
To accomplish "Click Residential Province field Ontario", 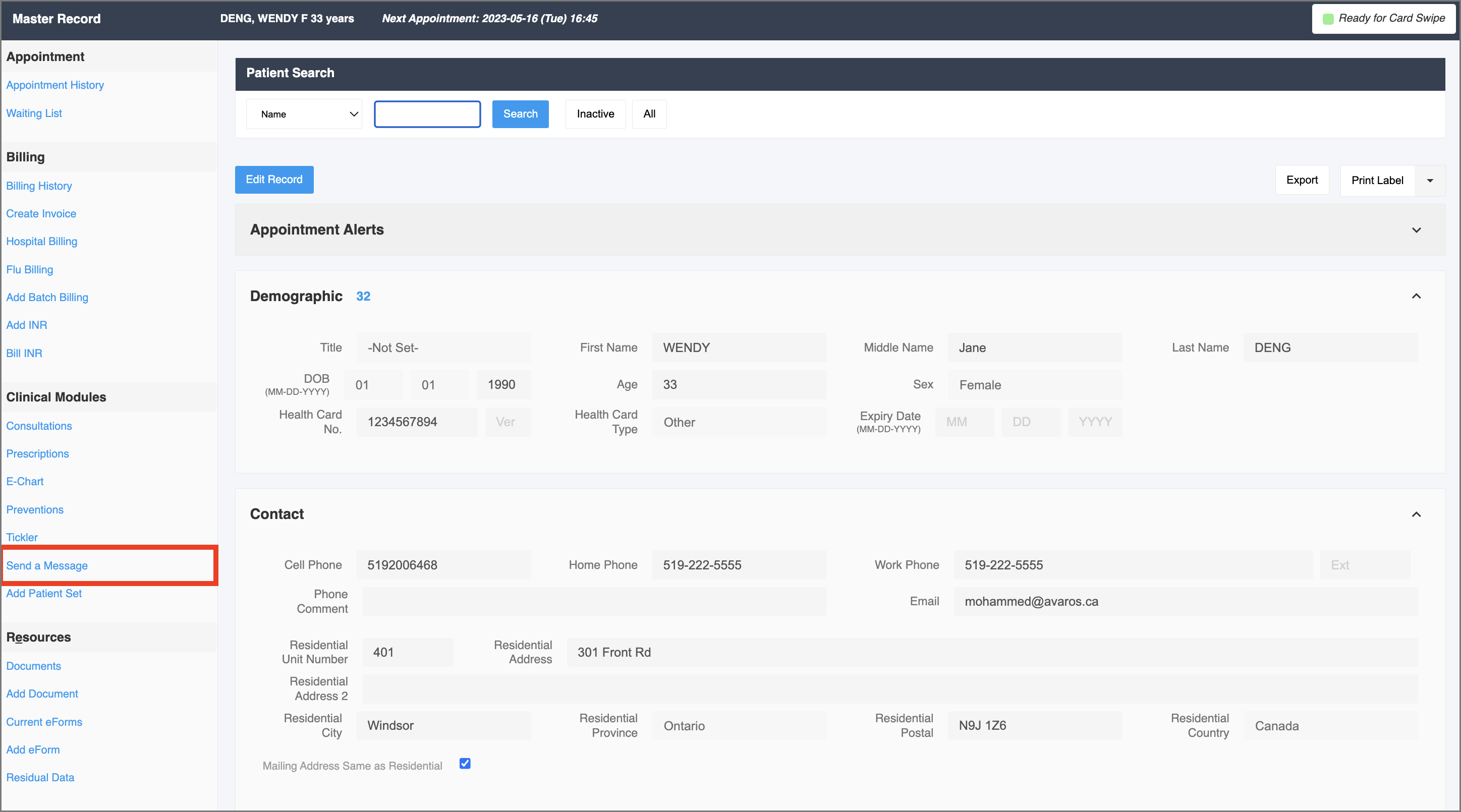I will click(x=739, y=725).
